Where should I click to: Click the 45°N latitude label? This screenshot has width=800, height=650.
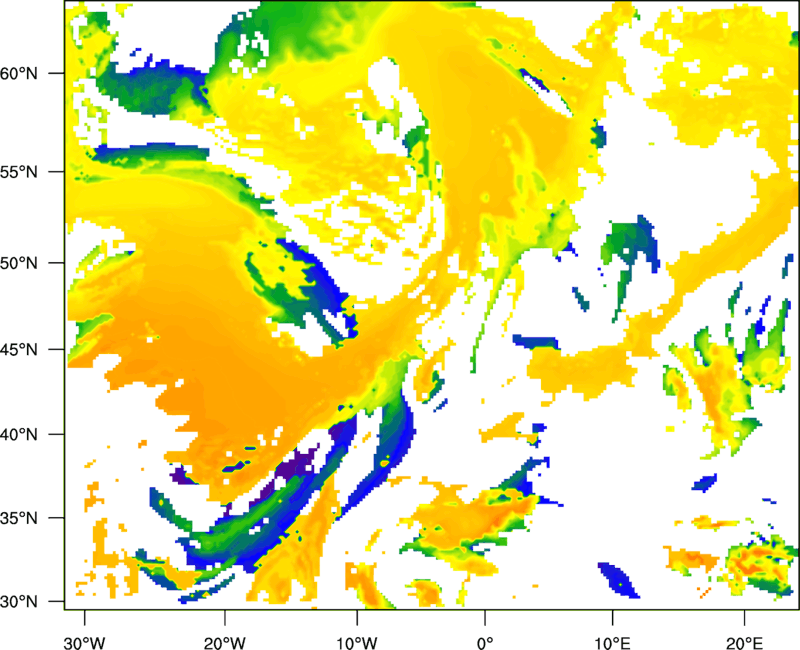(x=19, y=350)
